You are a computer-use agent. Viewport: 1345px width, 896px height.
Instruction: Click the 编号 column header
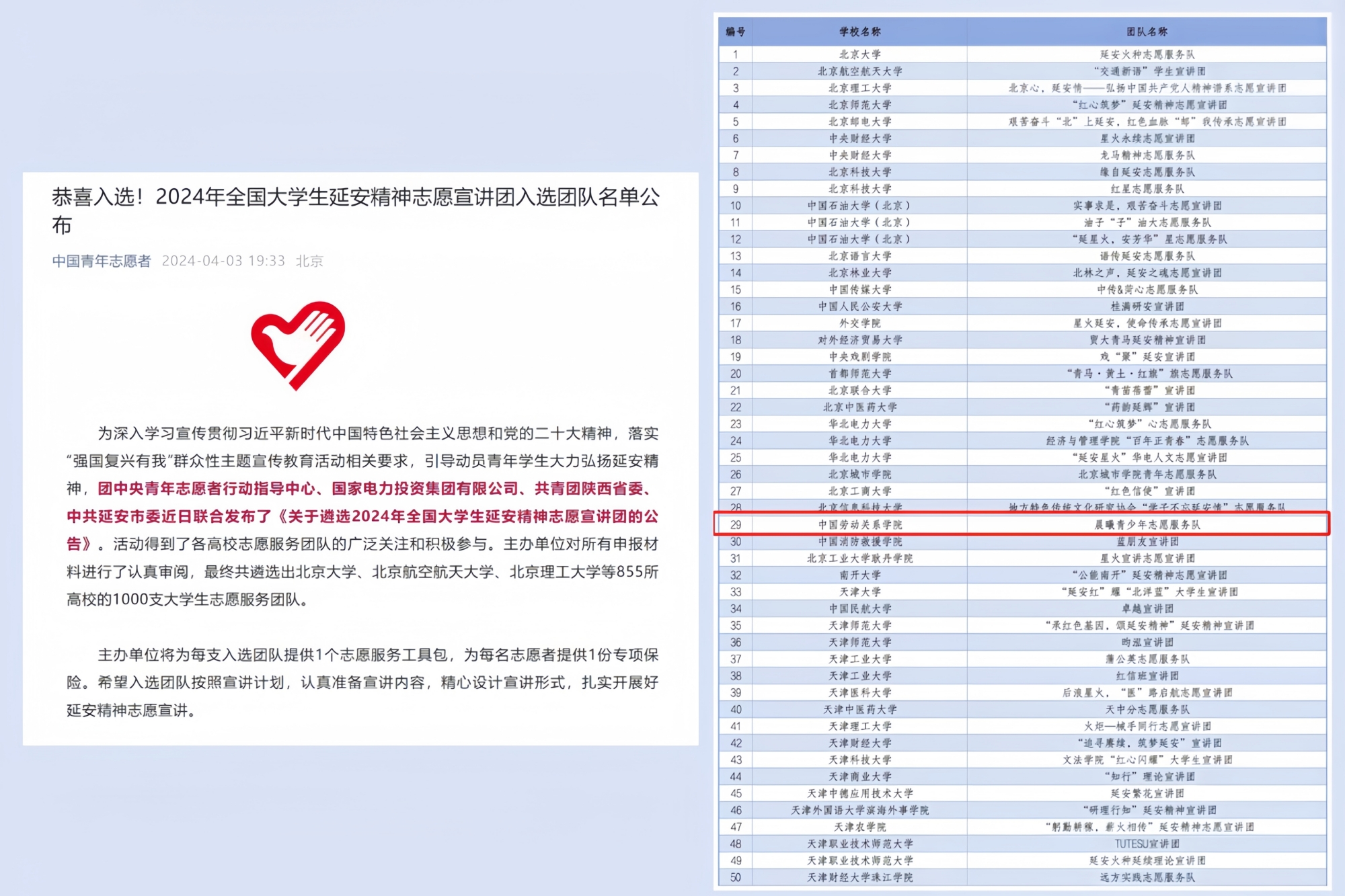click(x=735, y=32)
